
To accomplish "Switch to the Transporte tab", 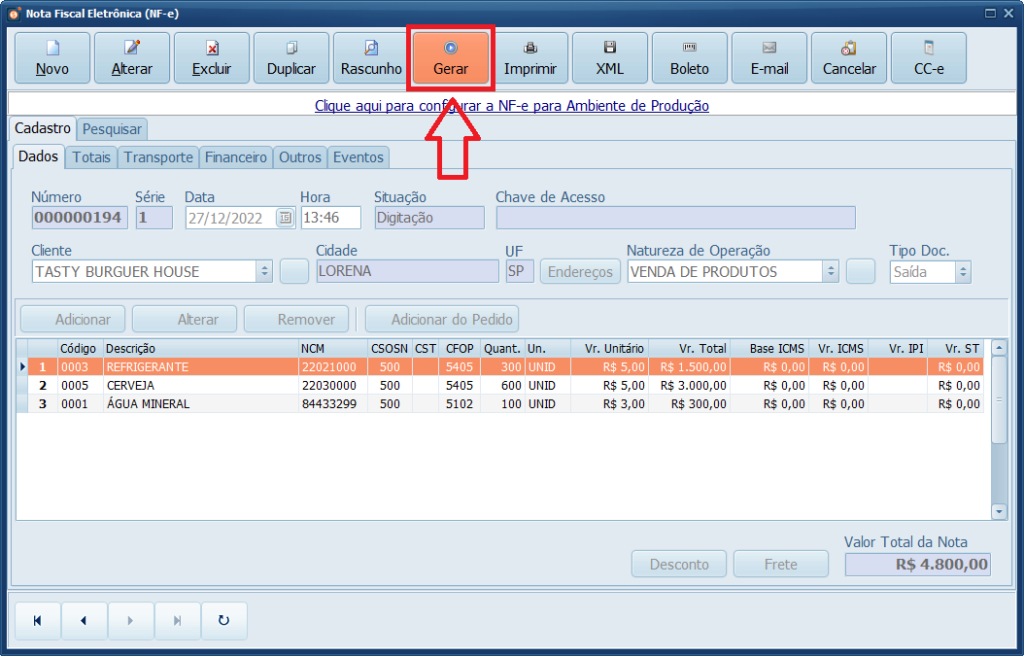I will [158, 157].
